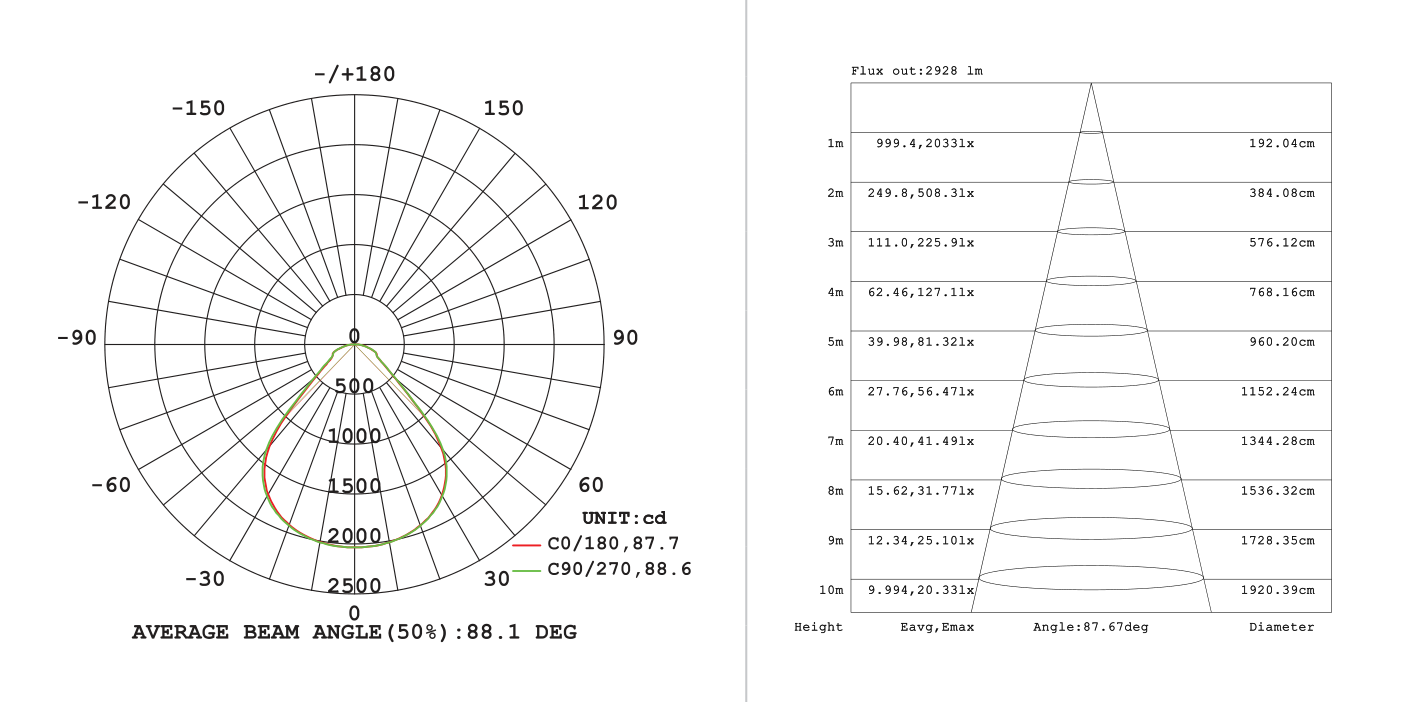Click the '62.46,127.1lx' illuminance value

pyautogui.click(x=921, y=293)
